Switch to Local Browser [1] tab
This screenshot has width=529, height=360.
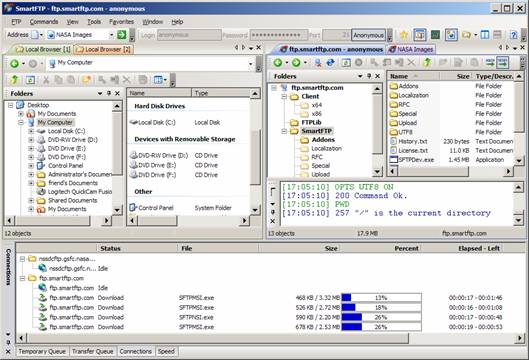coord(43,50)
